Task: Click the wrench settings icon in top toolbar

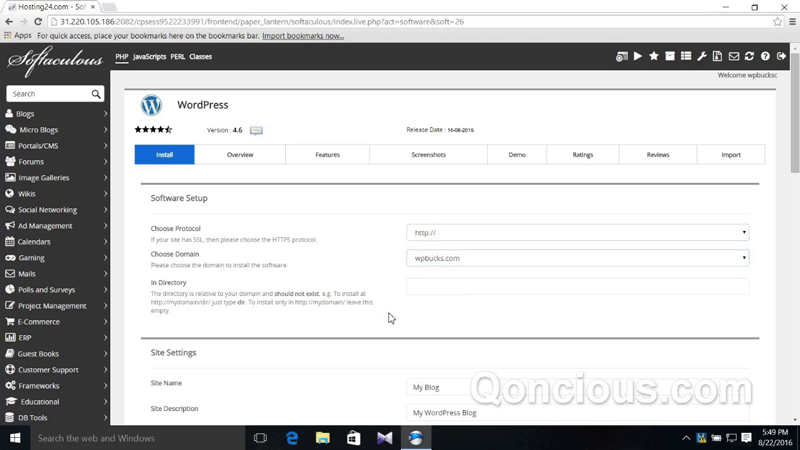Action: click(702, 57)
